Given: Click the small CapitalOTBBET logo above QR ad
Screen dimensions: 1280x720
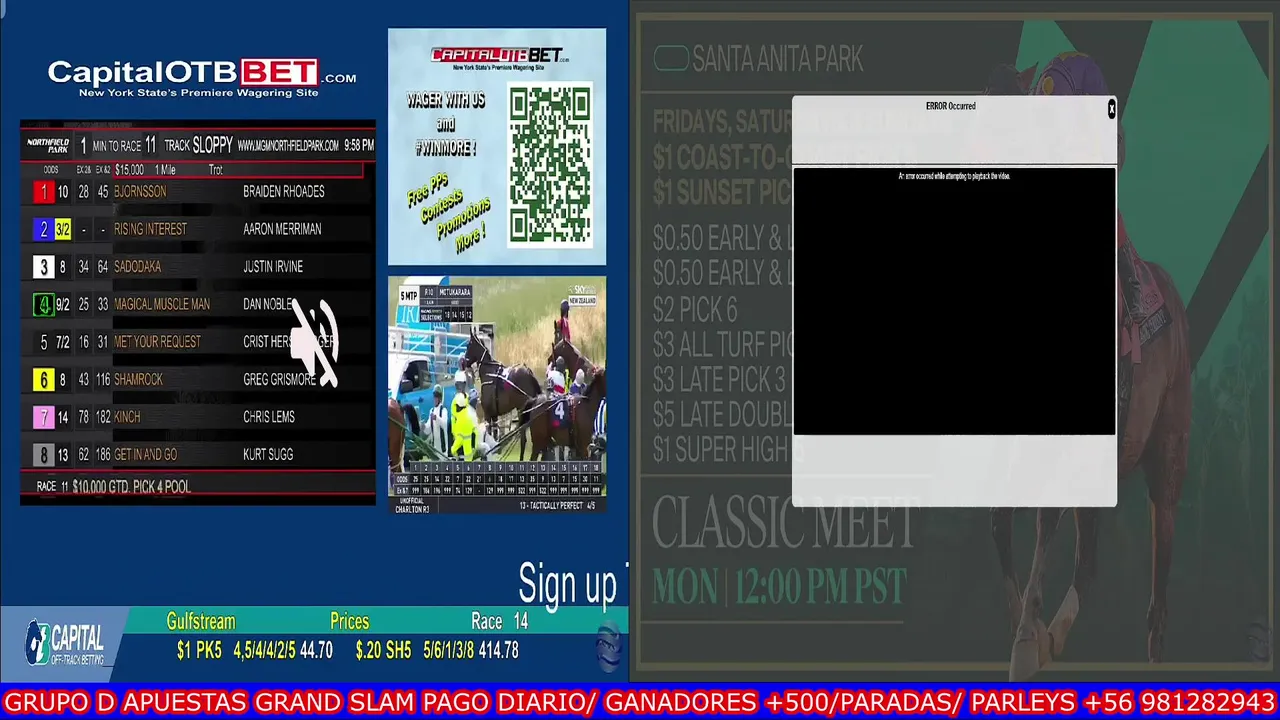Looking at the screenshot, I should pos(497,57).
